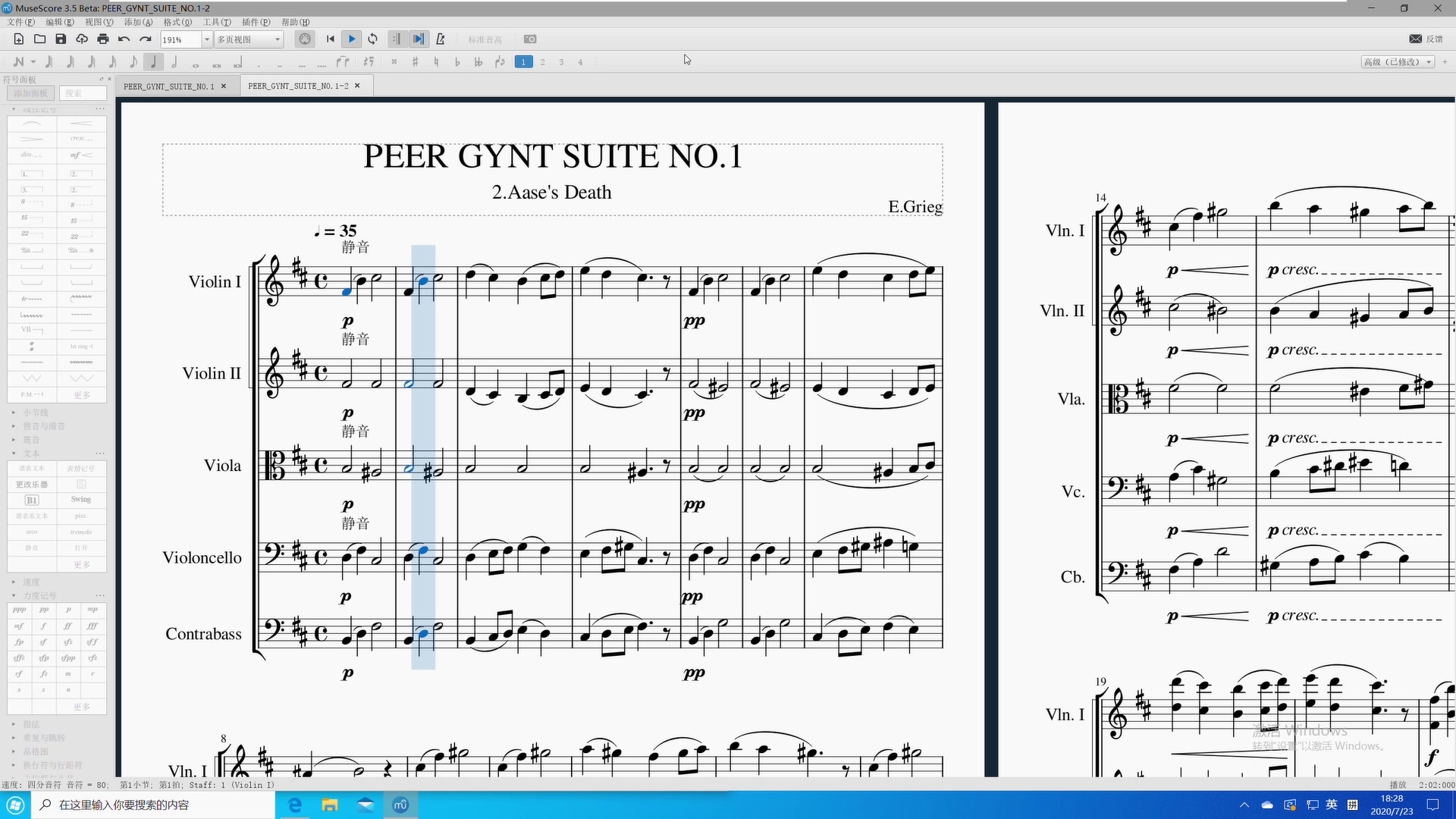1456x819 pixels.
Task: Toggle tie on selected note
Action: coord(344,62)
